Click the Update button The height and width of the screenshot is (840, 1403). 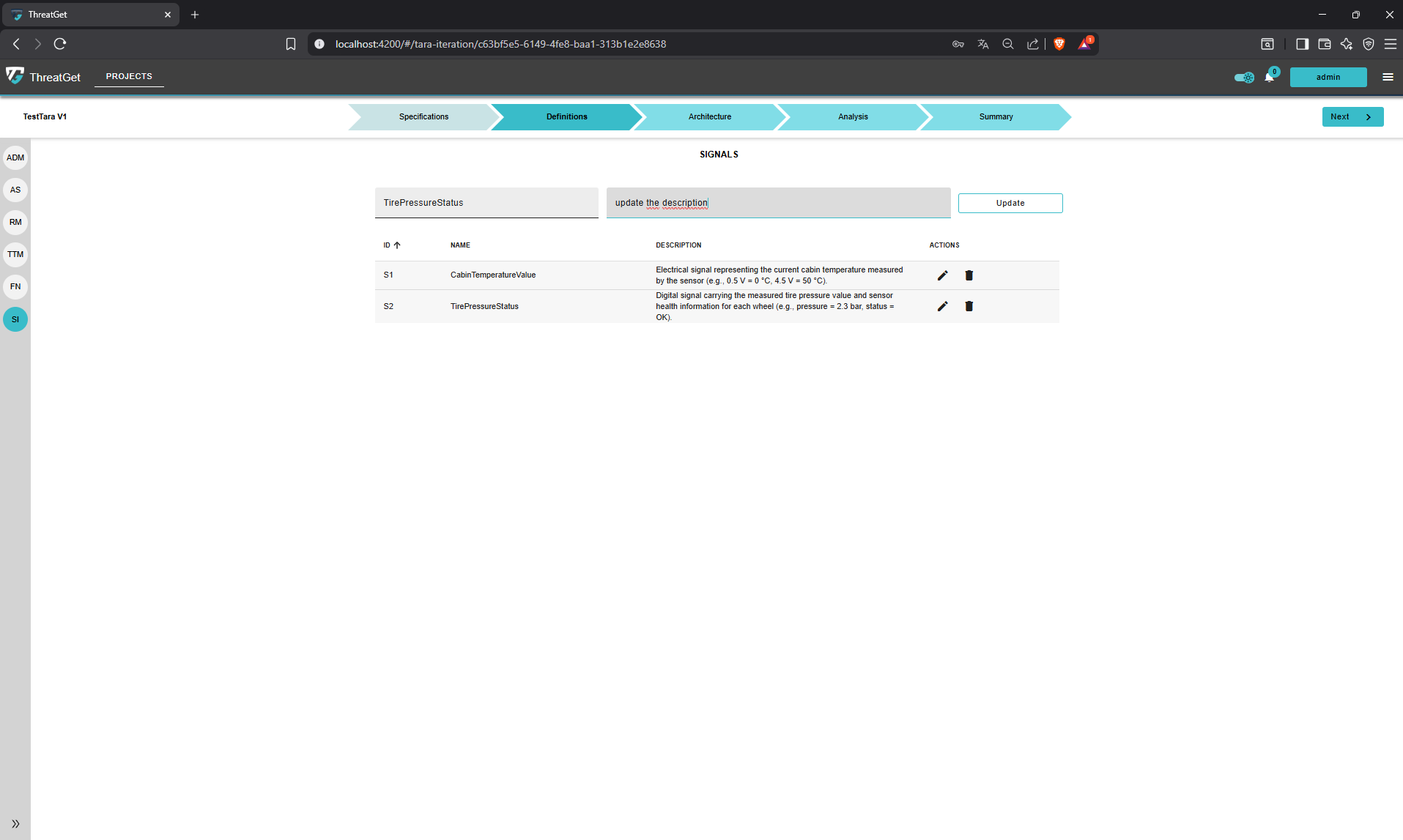[x=1010, y=203]
